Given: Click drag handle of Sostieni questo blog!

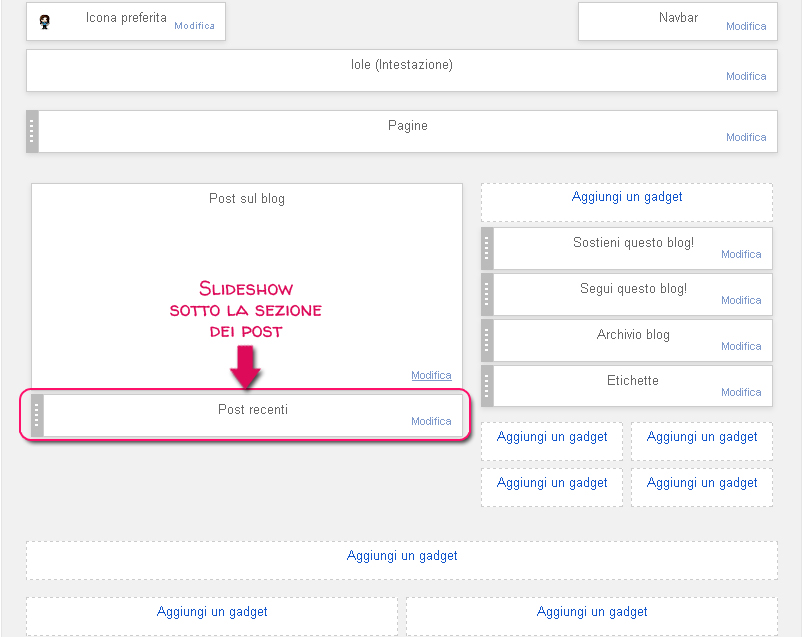Looking at the screenshot, I should [487, 248].
